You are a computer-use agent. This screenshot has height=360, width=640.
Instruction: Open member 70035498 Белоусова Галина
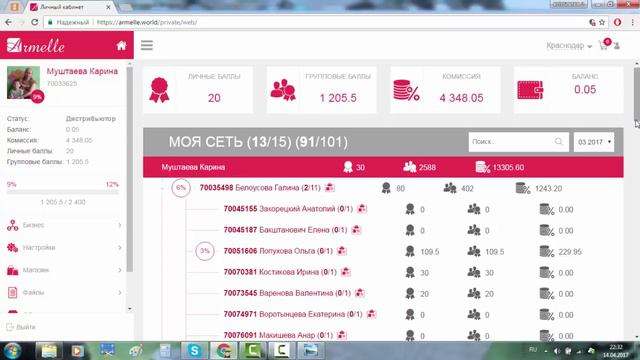pos(260,188)
